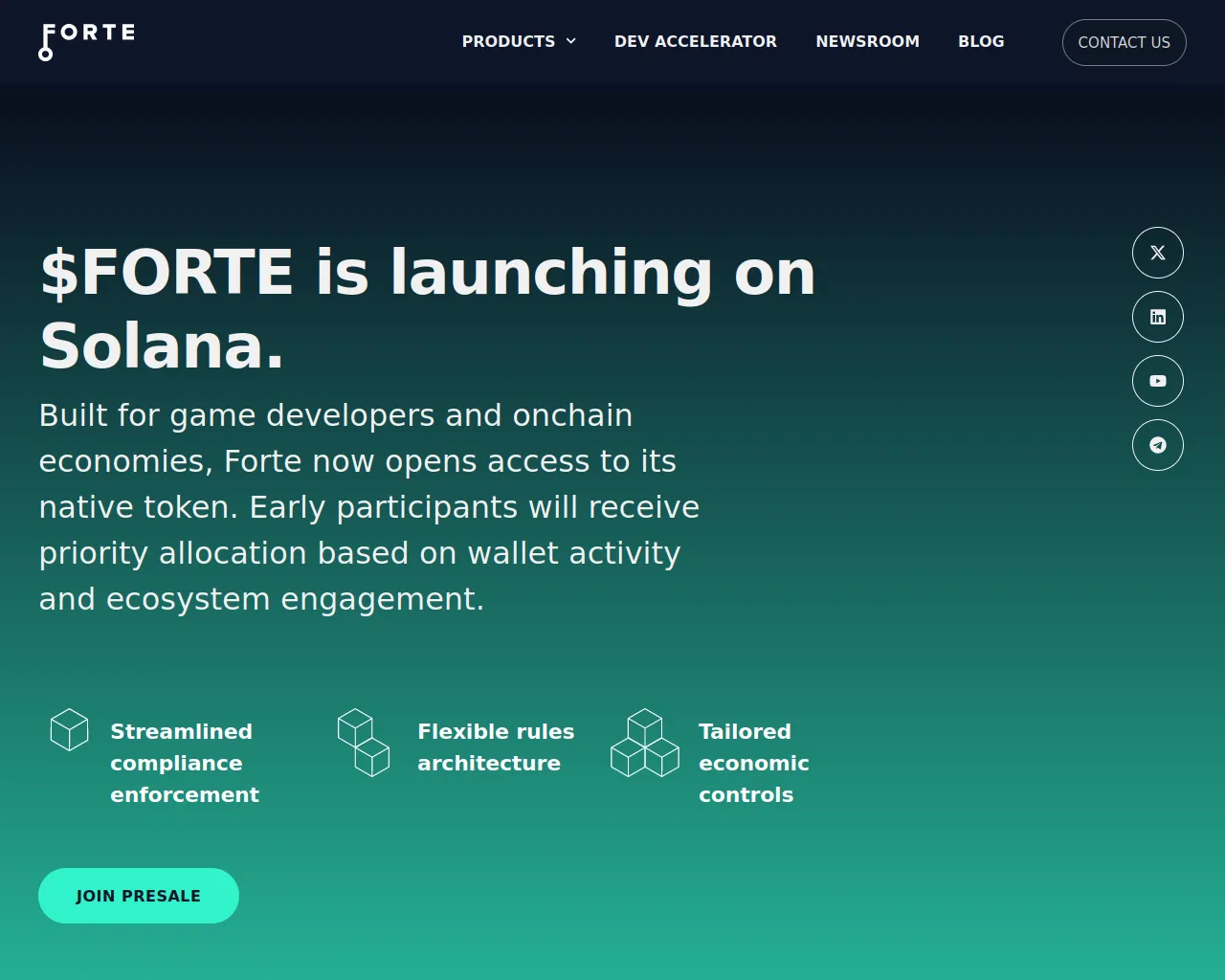Navigate to the Blog
Image resolution: width=1225 pixels, height=980 pixels.
[x=981, y=41]
